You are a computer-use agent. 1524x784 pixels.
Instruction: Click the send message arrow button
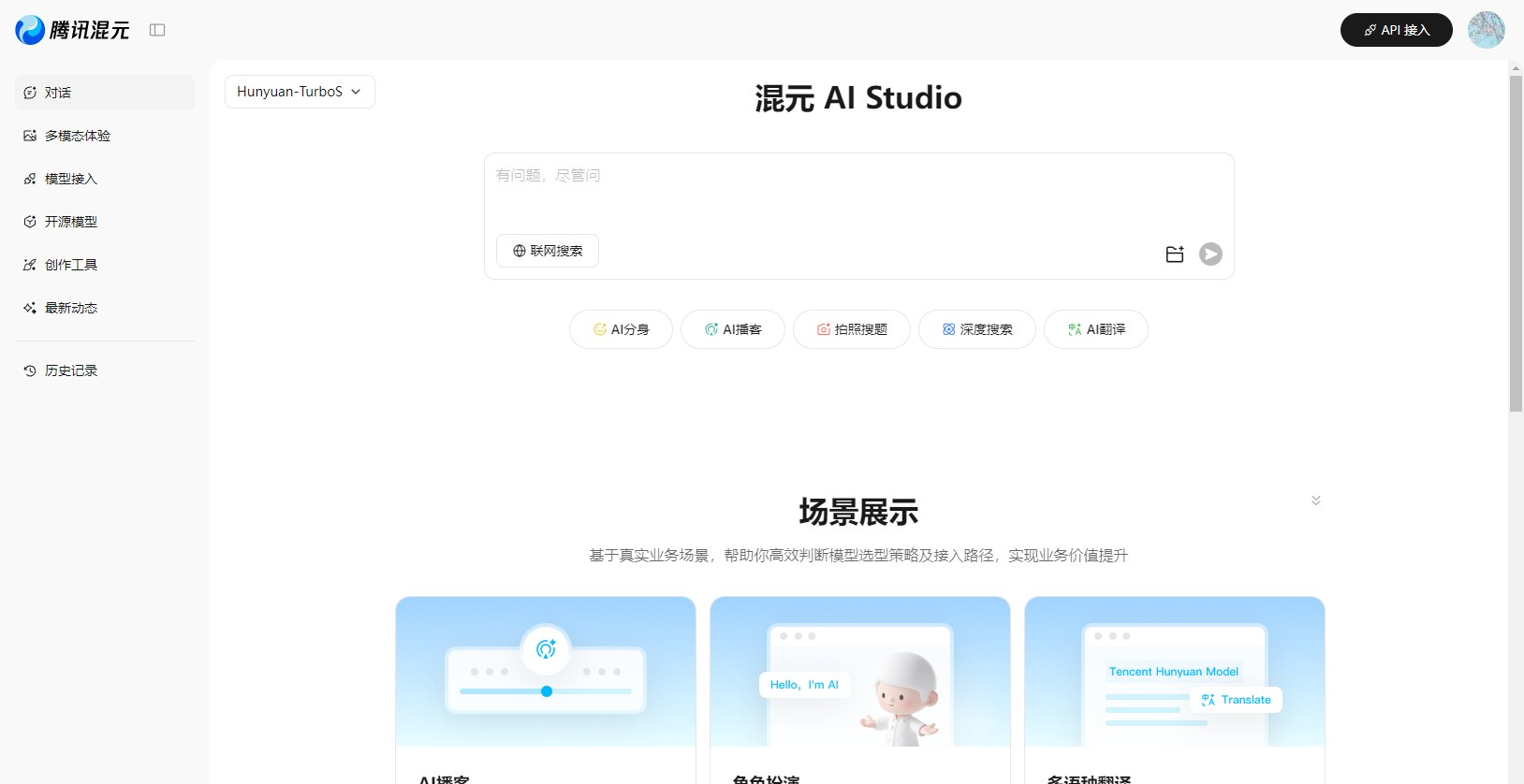point(1210,254)
